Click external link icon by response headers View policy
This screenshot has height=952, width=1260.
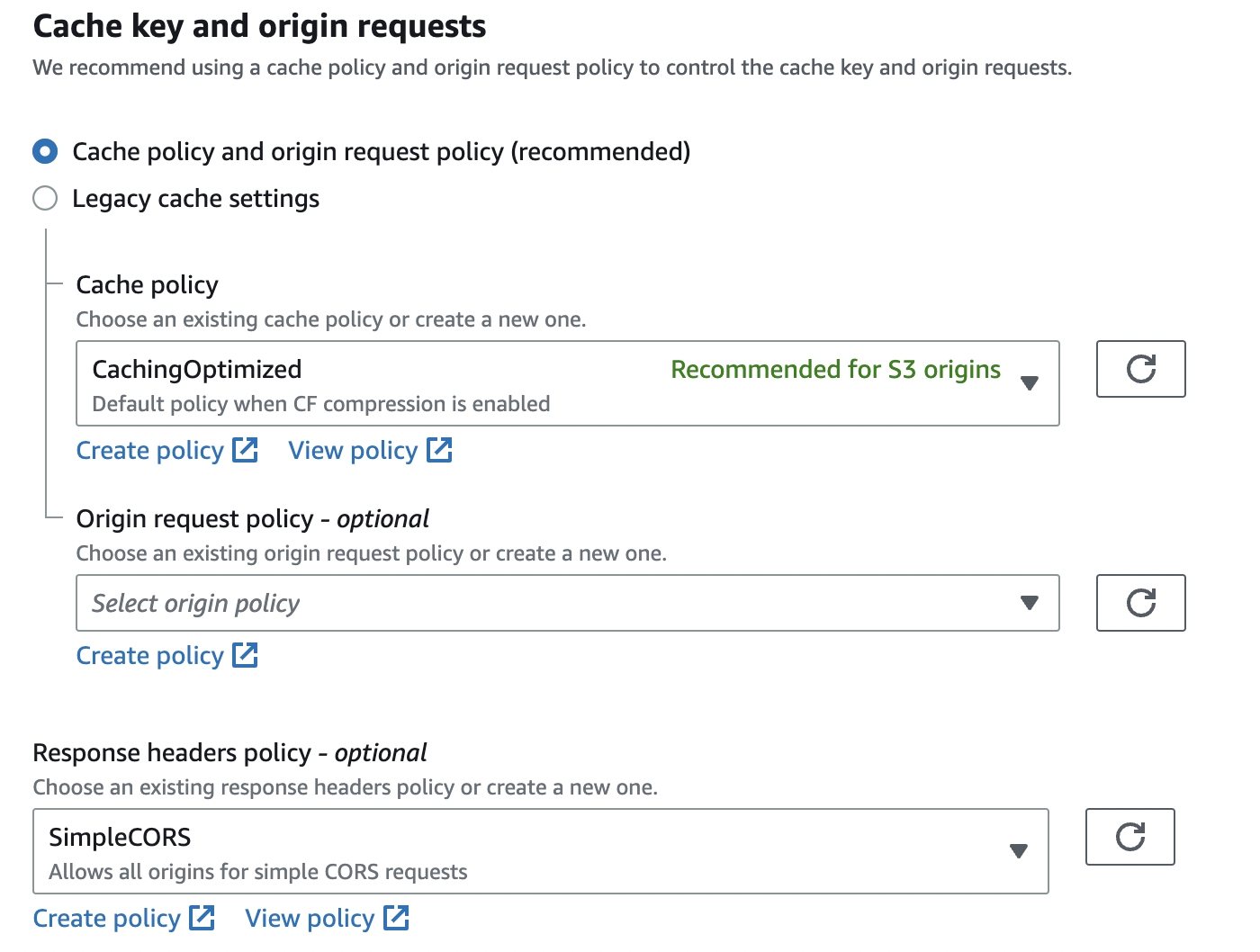tap(397, 918)
